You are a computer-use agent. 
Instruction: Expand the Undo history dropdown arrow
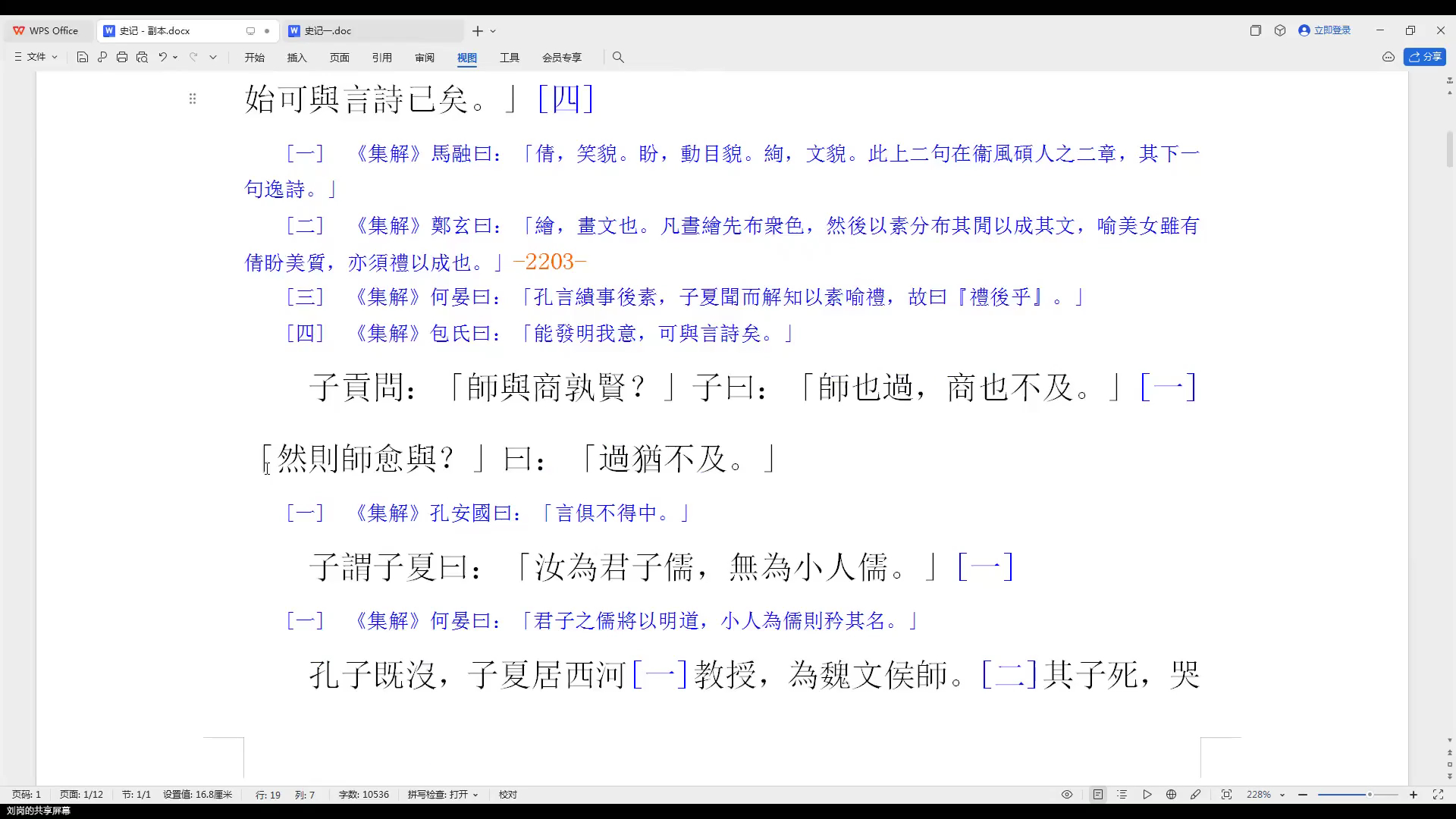tap(175, 57)
